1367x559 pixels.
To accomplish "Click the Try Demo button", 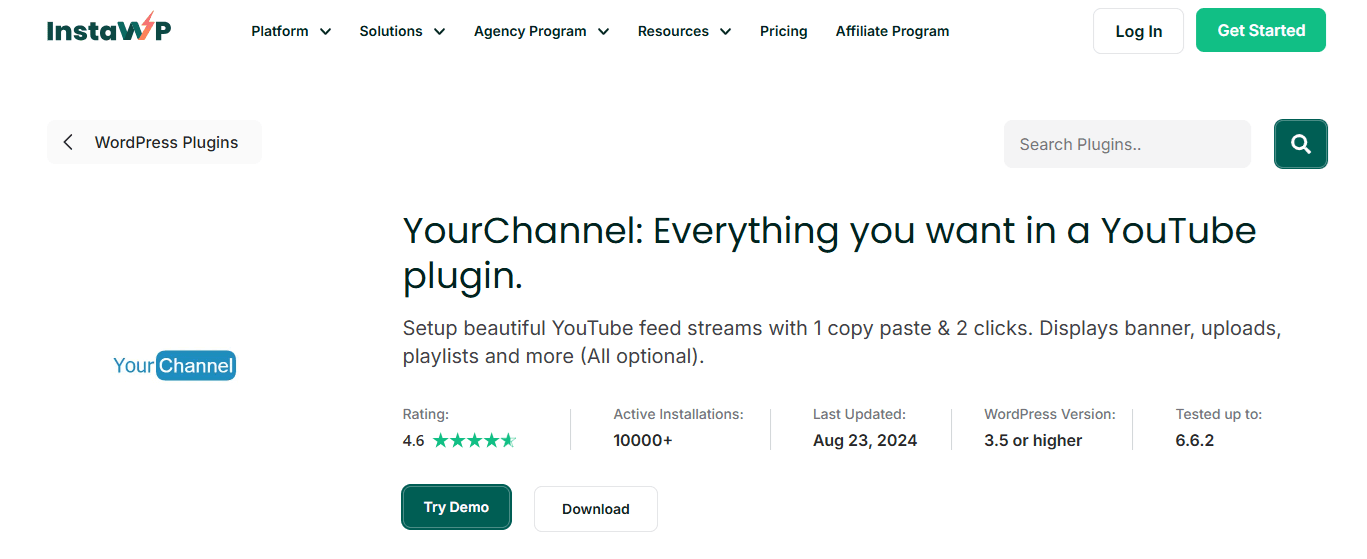I will tap(456, 507).
